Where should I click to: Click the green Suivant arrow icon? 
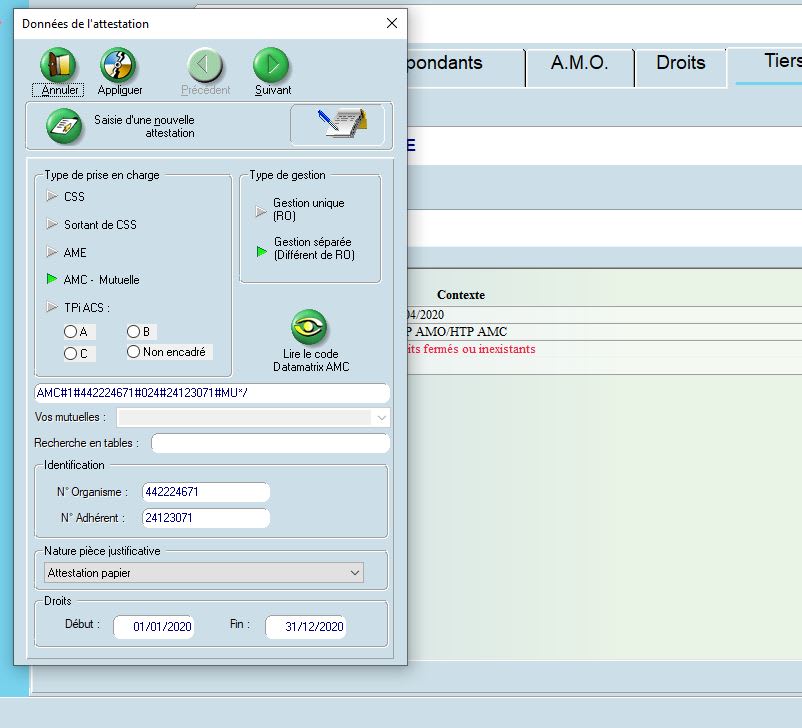pos(271,66)
